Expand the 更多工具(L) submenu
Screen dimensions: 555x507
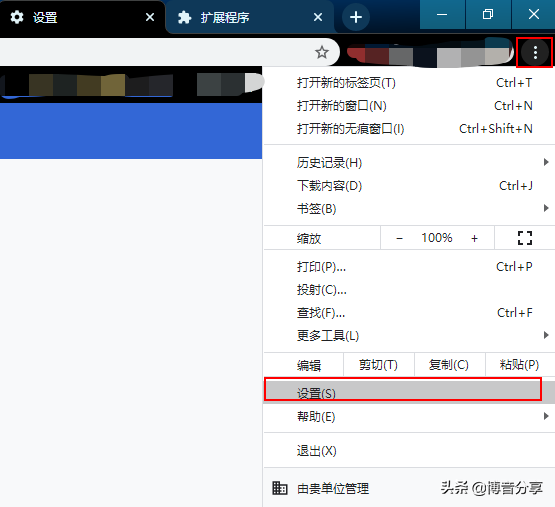[x=409, y=335]
